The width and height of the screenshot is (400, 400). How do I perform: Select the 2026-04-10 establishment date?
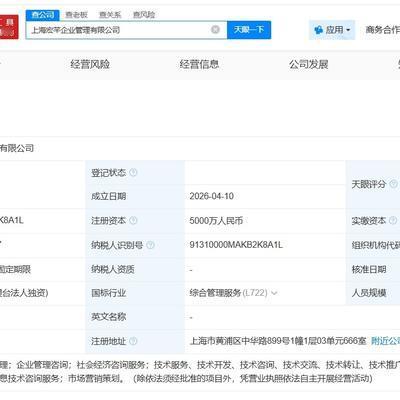point(211,196)
